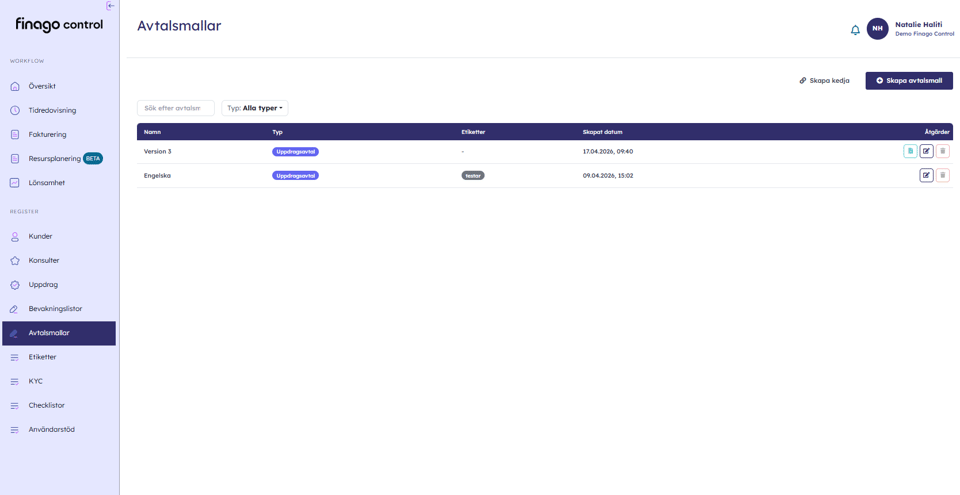Open the Version 3 document icon

coord(910,151)
